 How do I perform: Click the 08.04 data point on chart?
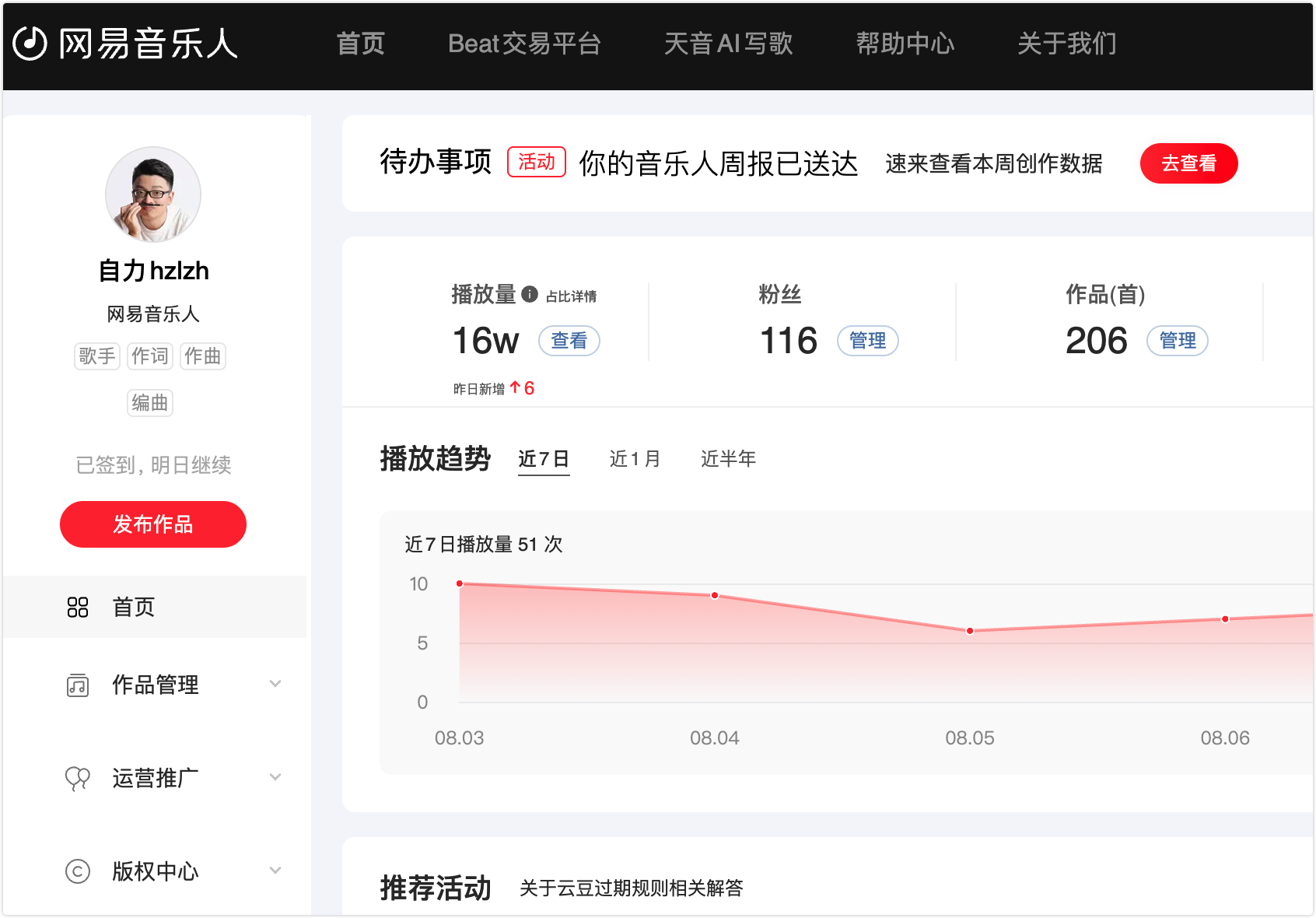click(x=715, y=595)
